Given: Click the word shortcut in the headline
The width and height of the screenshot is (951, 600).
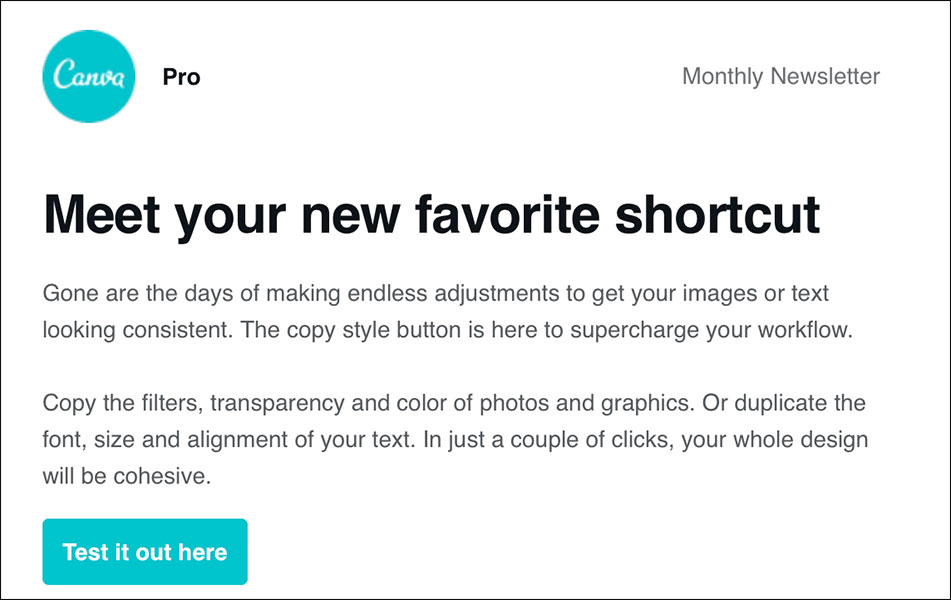Looking at the screenshot, I should click(x=717, y=213).
